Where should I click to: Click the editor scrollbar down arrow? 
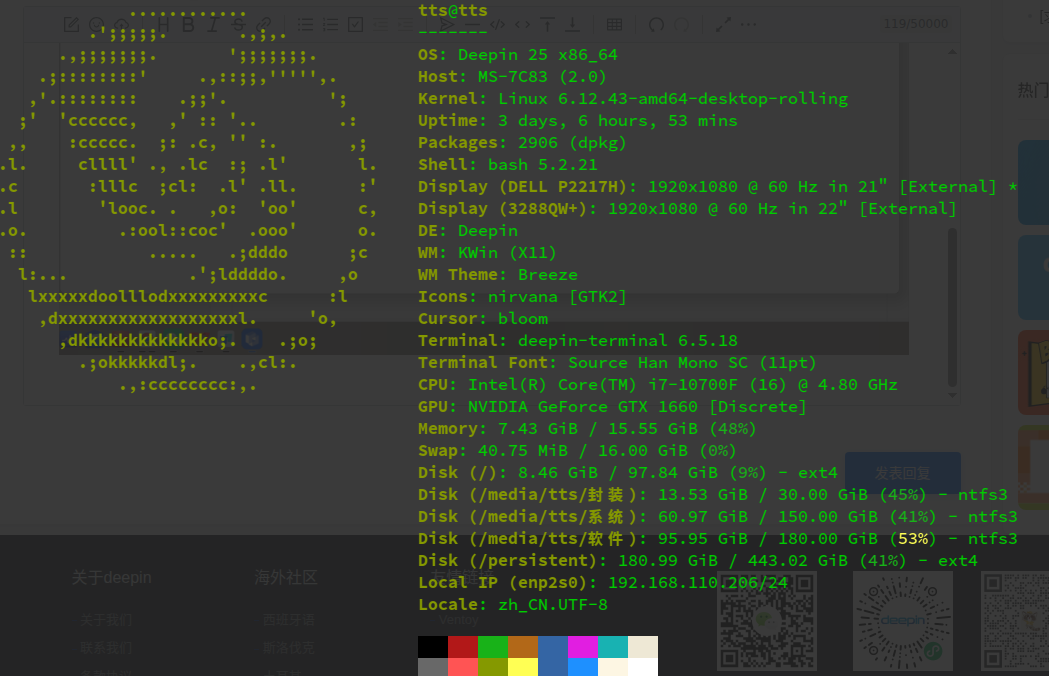pos(952,395)
